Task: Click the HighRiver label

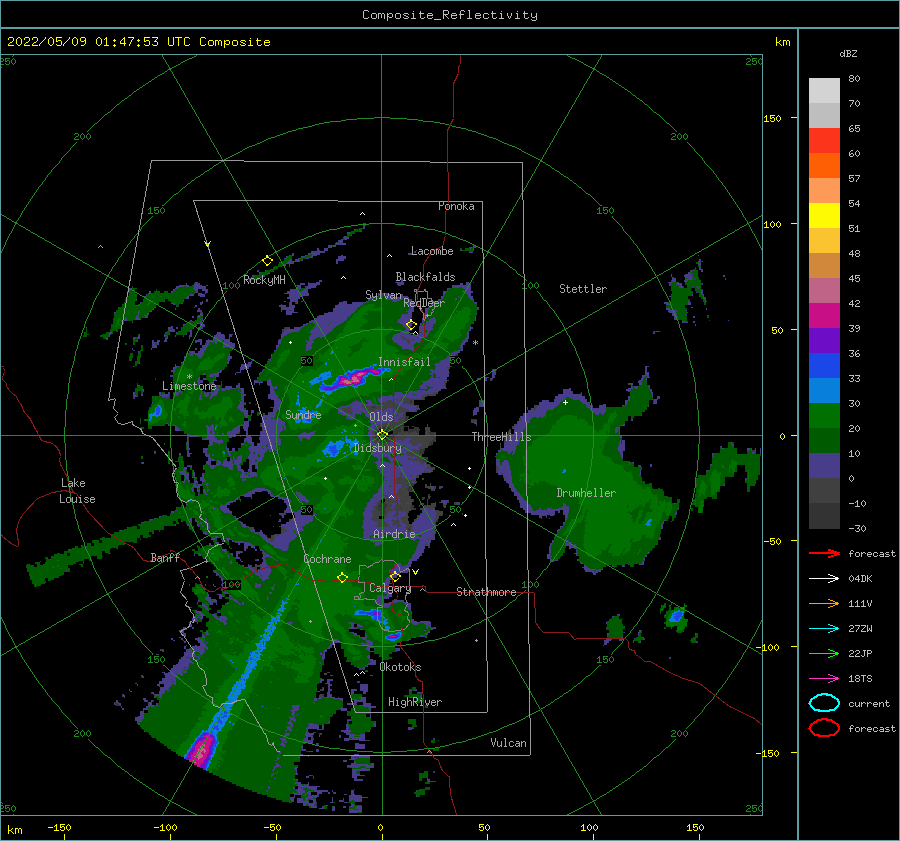Action: 415,702
